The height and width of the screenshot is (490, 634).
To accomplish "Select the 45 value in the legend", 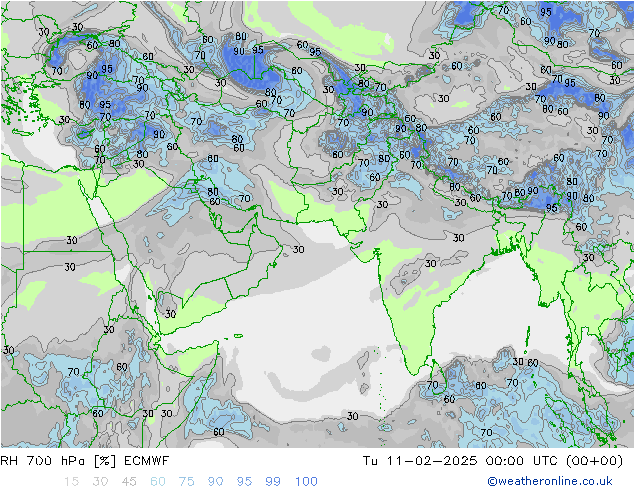I will [x=129, y=482].
